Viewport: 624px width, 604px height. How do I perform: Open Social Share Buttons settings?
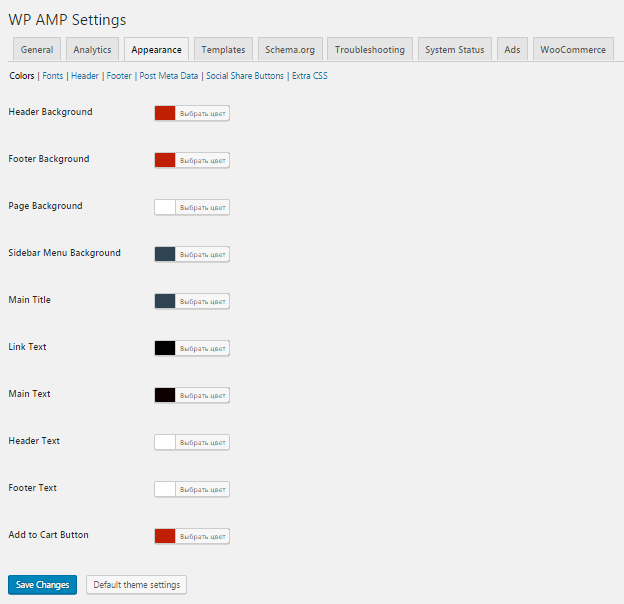point(245,76)
